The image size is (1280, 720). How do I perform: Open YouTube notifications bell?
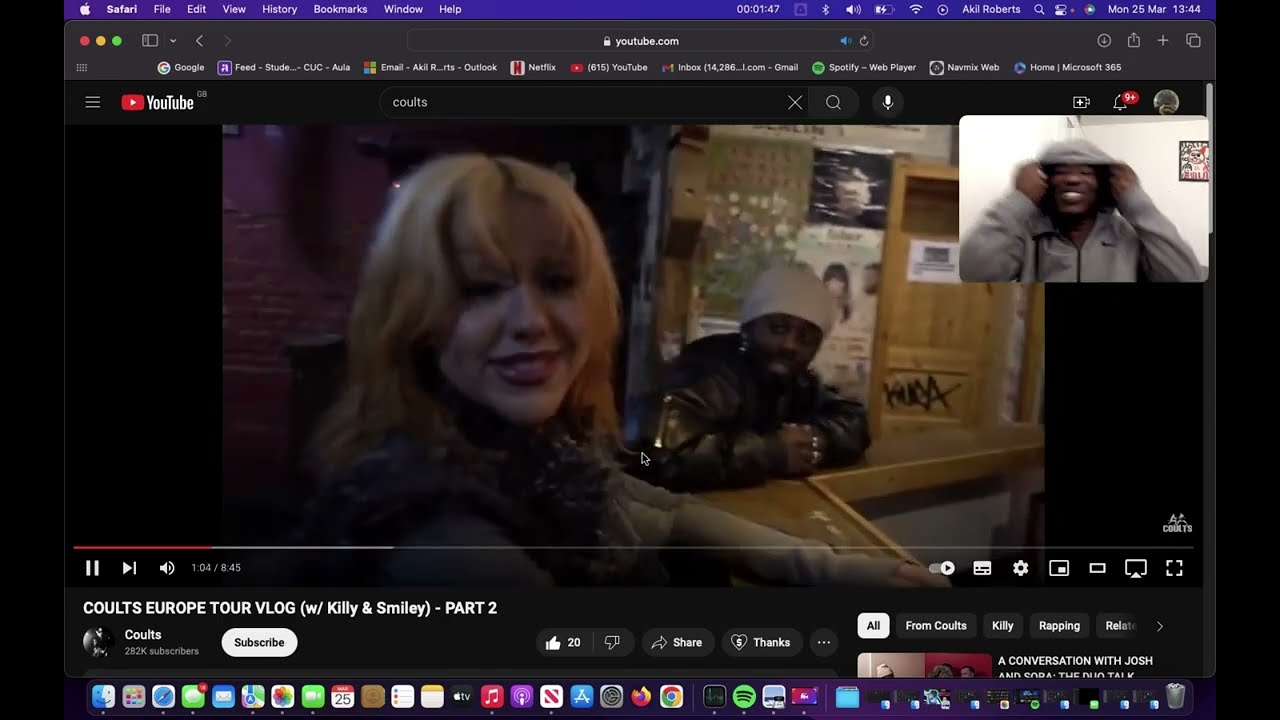point(1121,102)
